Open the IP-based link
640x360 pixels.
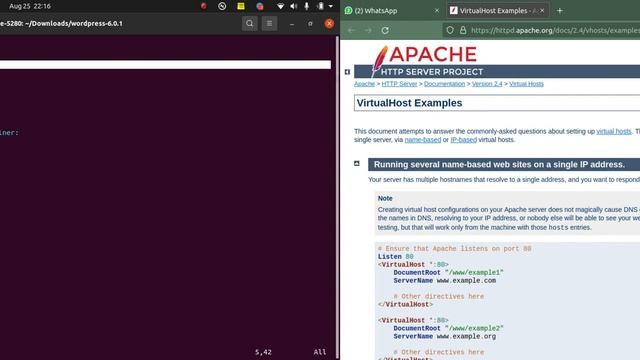463,140
